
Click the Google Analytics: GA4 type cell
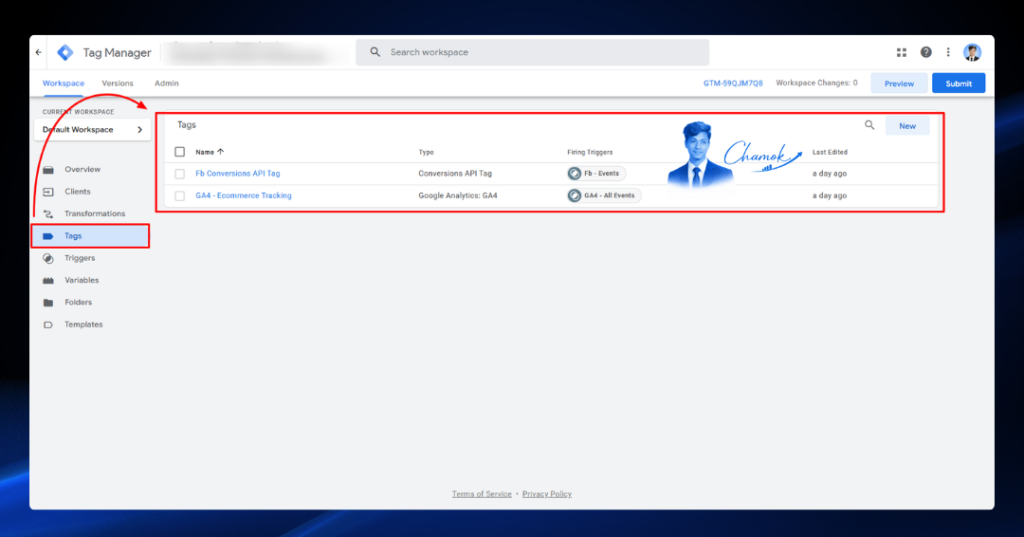click(x=458, y=195)
